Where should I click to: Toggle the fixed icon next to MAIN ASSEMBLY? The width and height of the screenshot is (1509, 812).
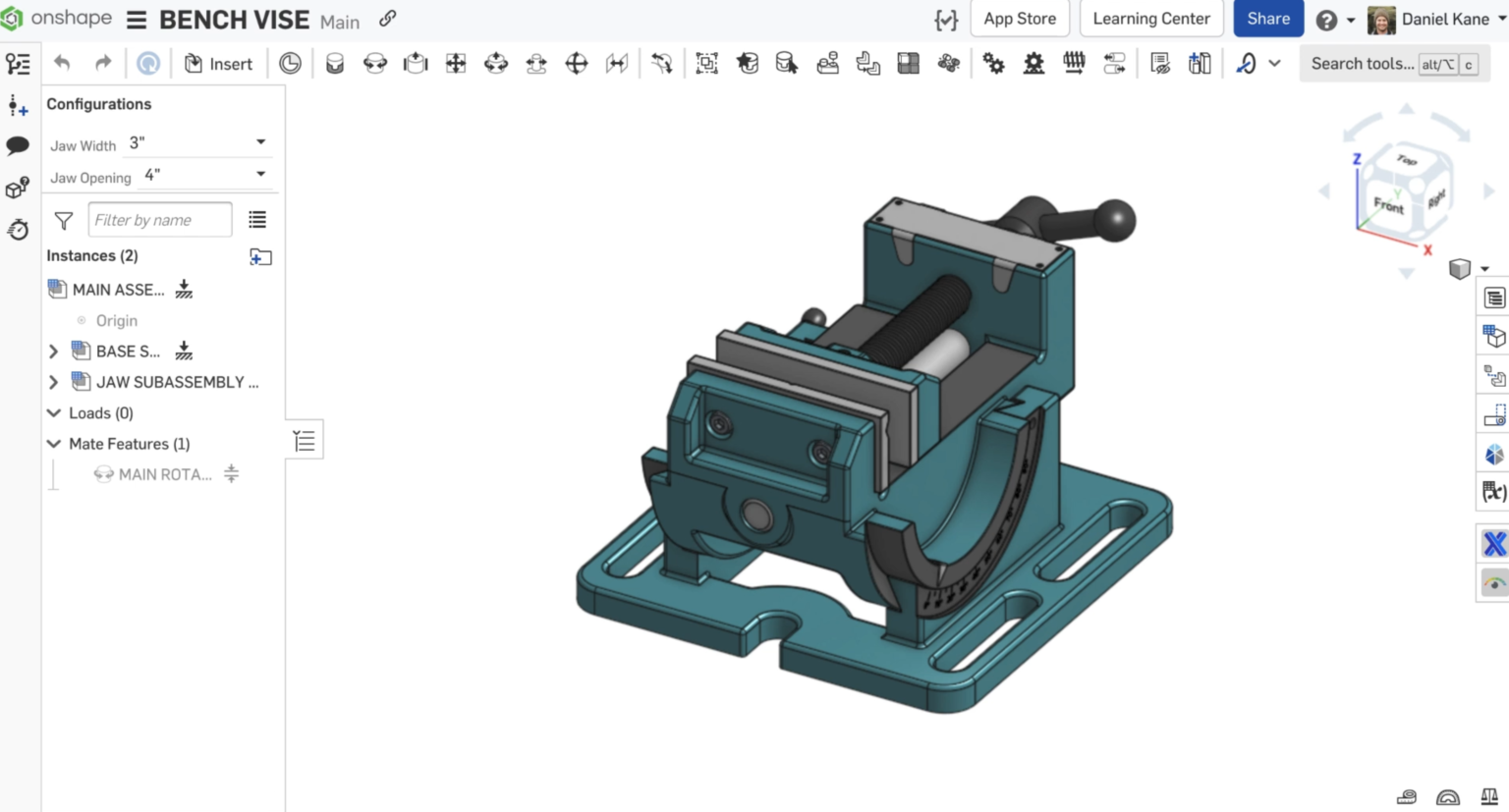click(x=184, y=290)
